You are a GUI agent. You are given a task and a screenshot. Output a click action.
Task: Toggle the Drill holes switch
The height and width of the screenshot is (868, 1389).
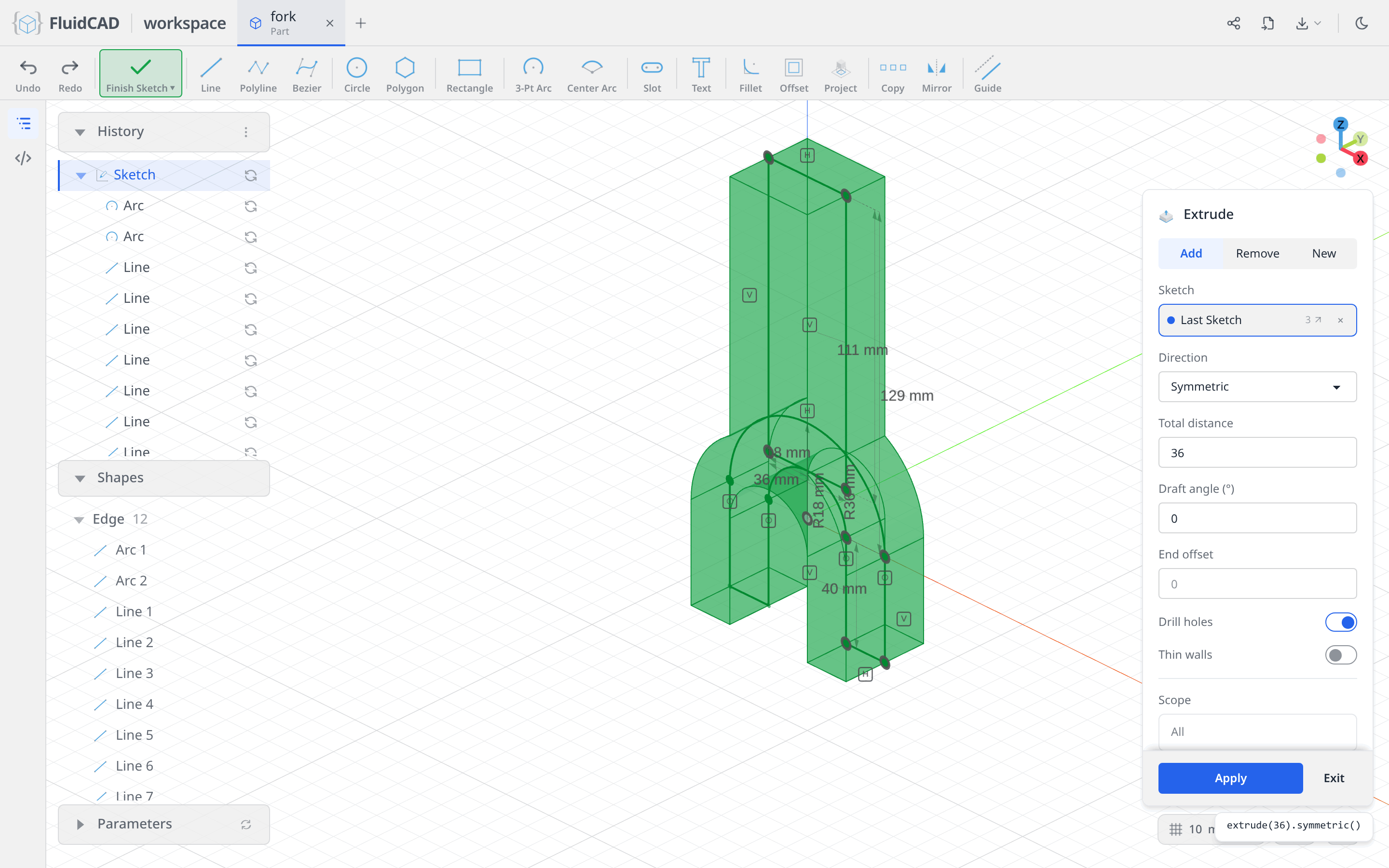1341,622
